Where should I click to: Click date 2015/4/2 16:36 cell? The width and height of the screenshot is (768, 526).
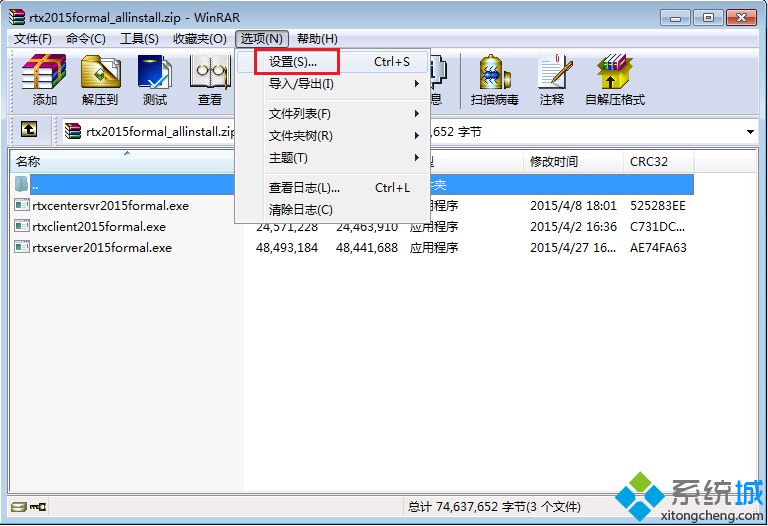coord(573,226)
